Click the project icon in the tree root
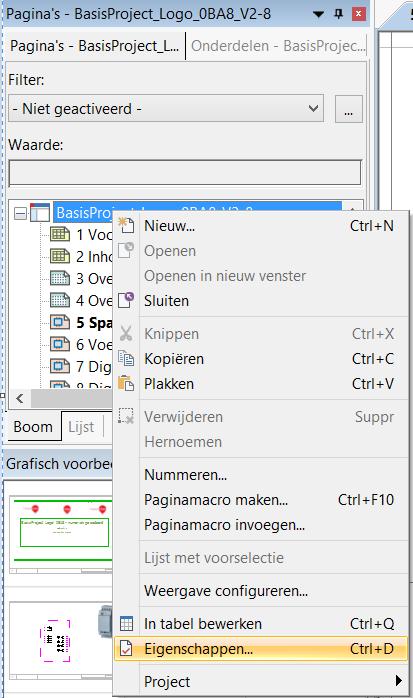Screen dimensions: 413x698 [x=40, y=213]
